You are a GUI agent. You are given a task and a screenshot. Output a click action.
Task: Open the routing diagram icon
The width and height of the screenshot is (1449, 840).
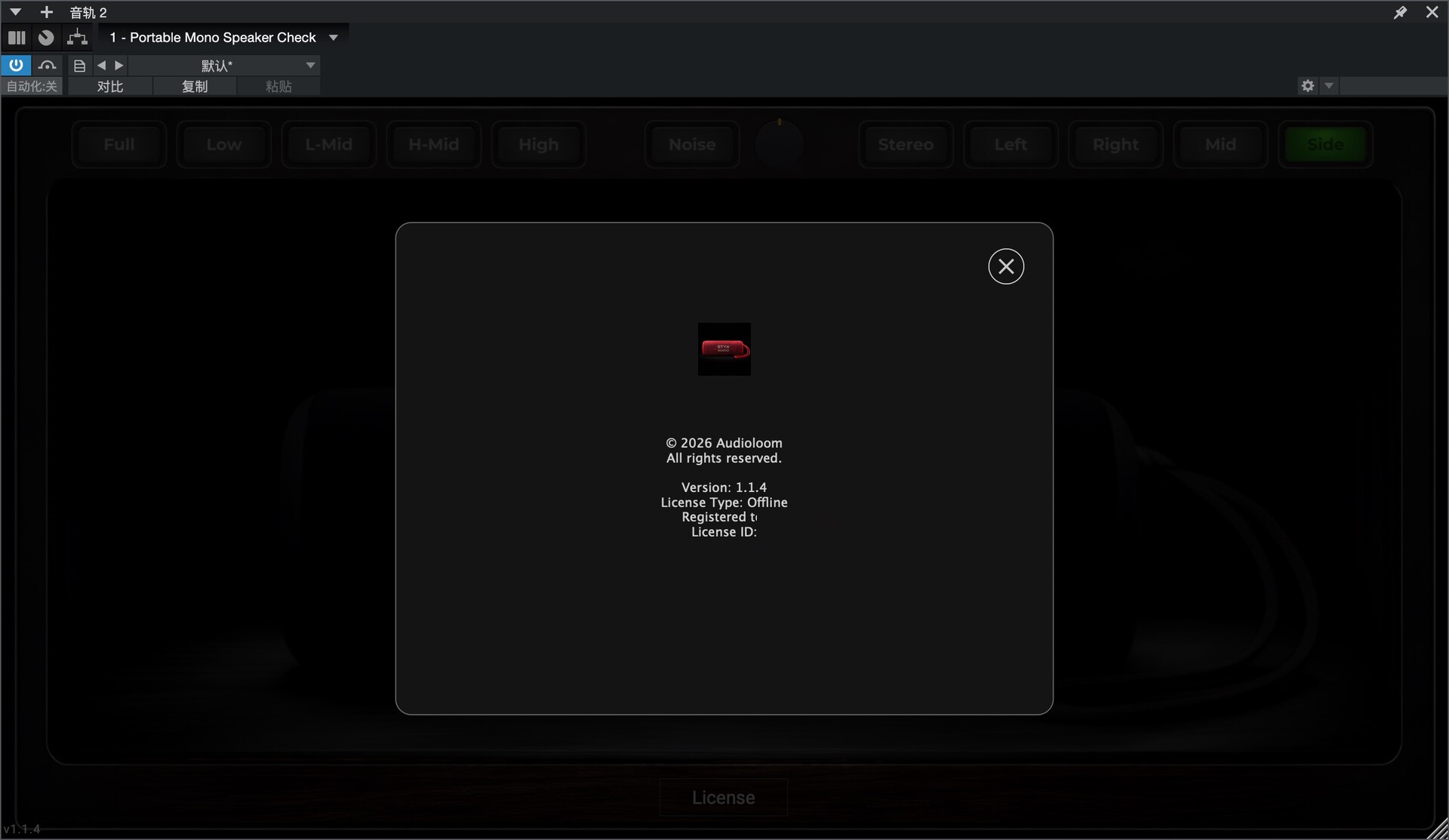point(77,37)
